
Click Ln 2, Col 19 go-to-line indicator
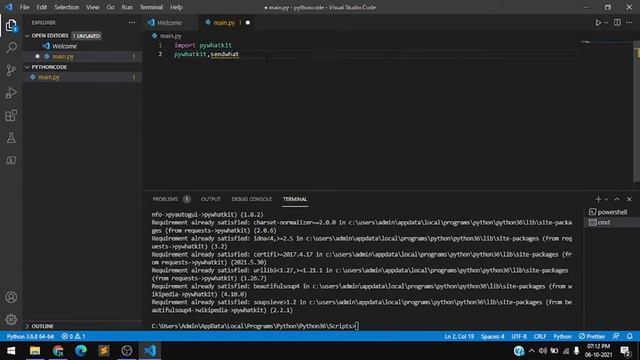459,336
